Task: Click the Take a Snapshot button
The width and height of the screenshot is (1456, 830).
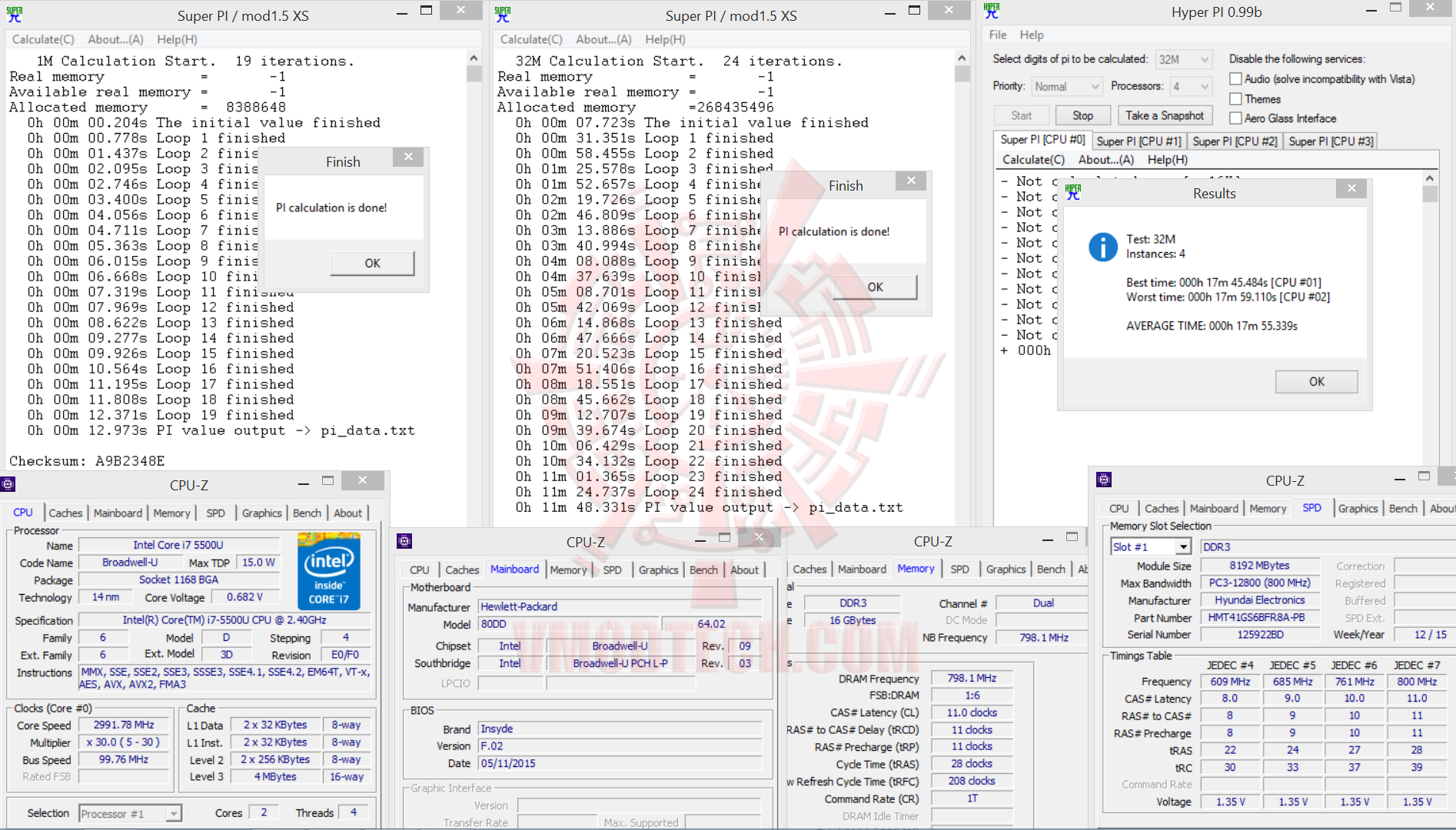Action: (1165, 116)
